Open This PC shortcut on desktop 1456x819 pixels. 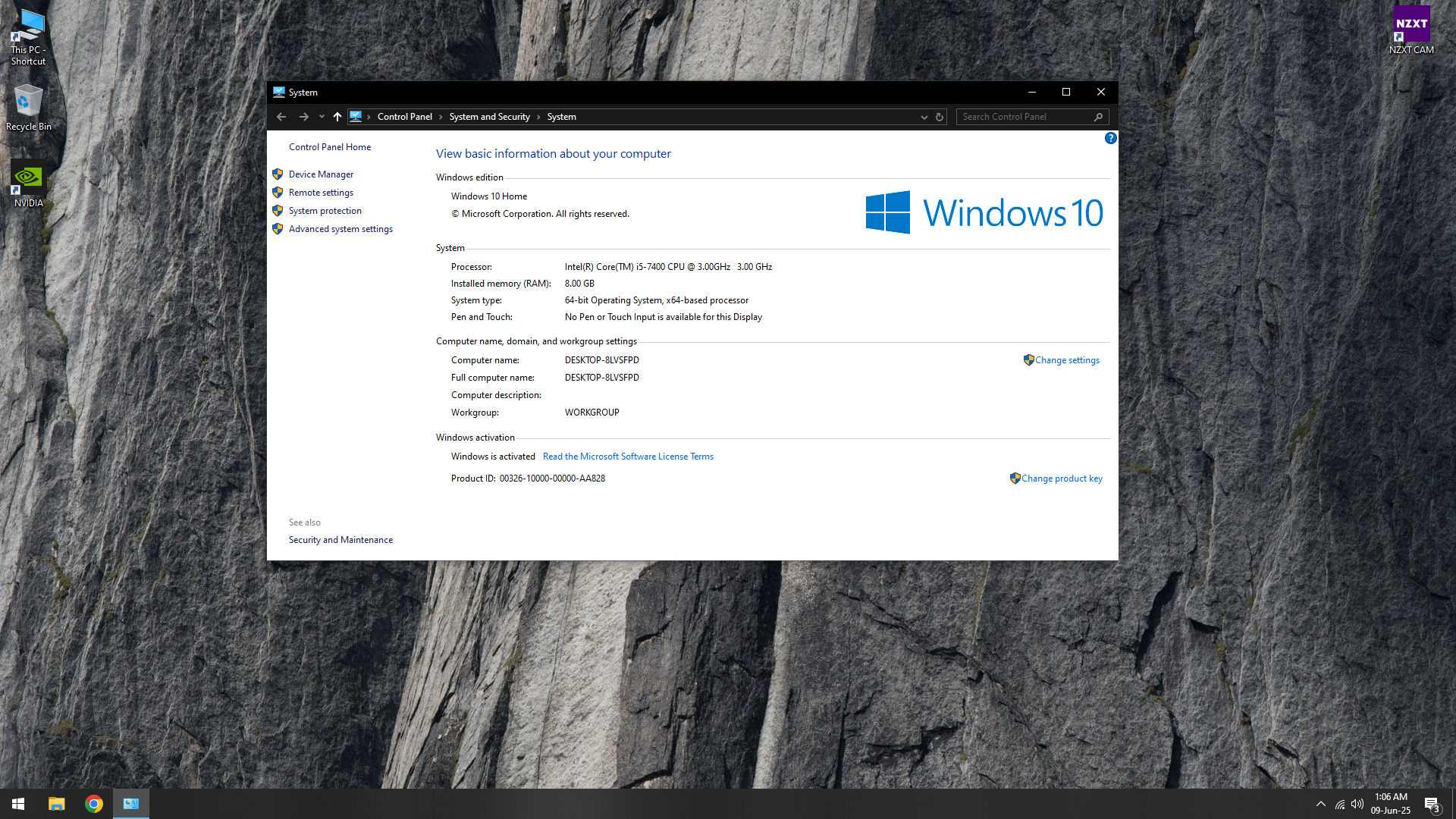click(x=28, y=37)
